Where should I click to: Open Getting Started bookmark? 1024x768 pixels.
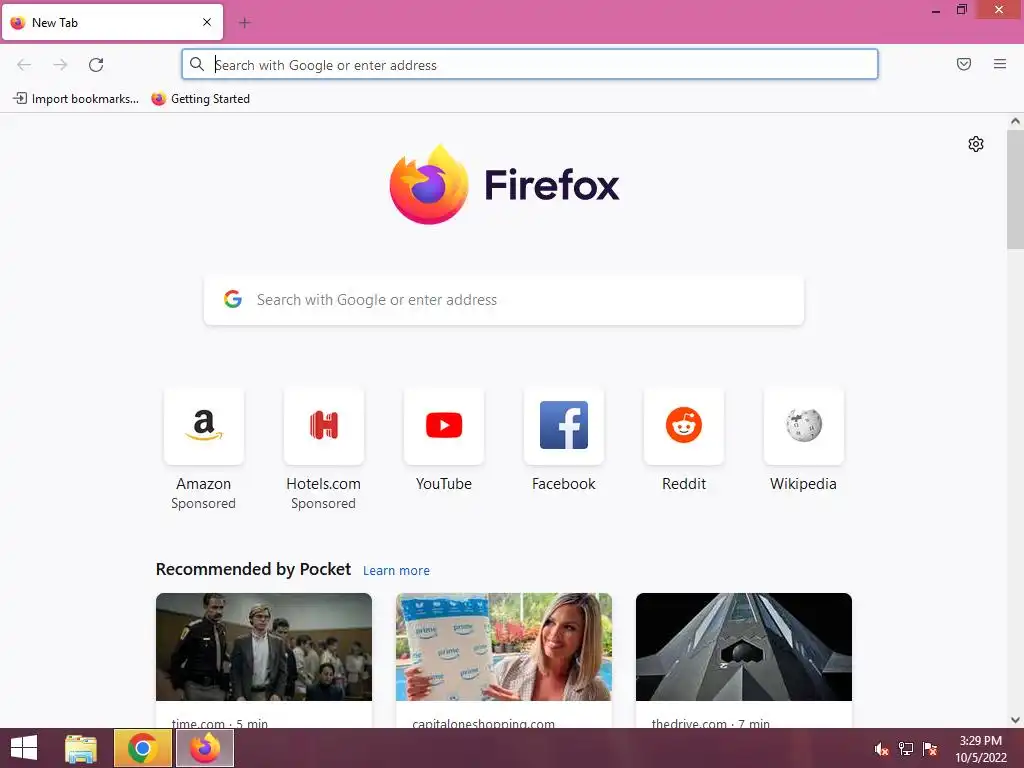(x=200, y=99)
